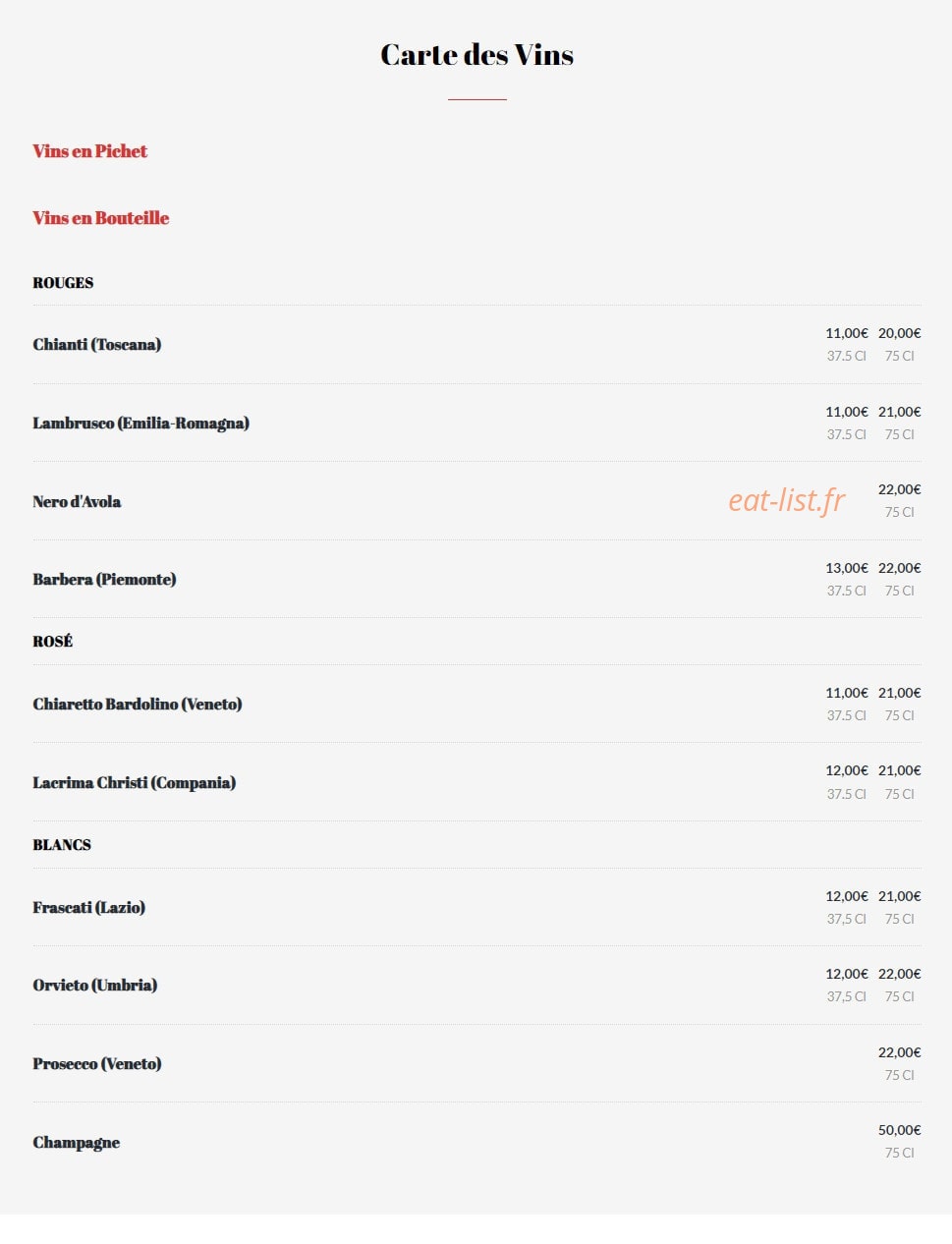The image size is (952, 1244).
Task: Click the Carte des Vins heading
Action: pyautogui.click(x=476, y=55)
